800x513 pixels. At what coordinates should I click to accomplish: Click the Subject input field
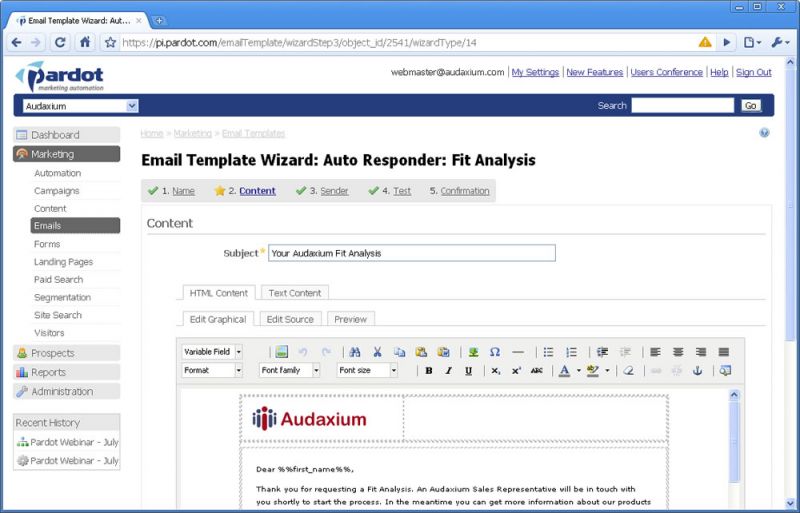[412, 253]
